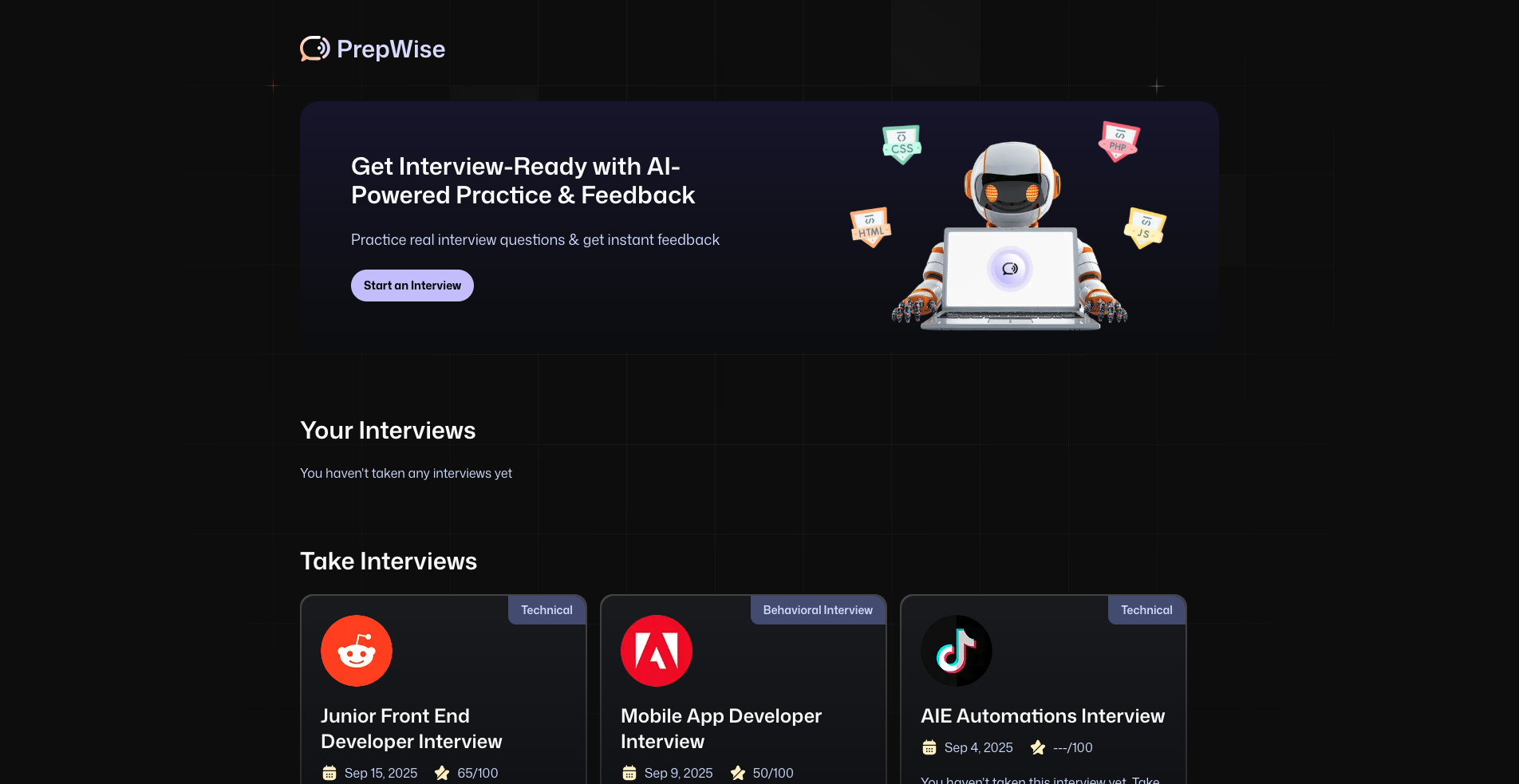Click the CSS badge icon near robot

(902, 144)
